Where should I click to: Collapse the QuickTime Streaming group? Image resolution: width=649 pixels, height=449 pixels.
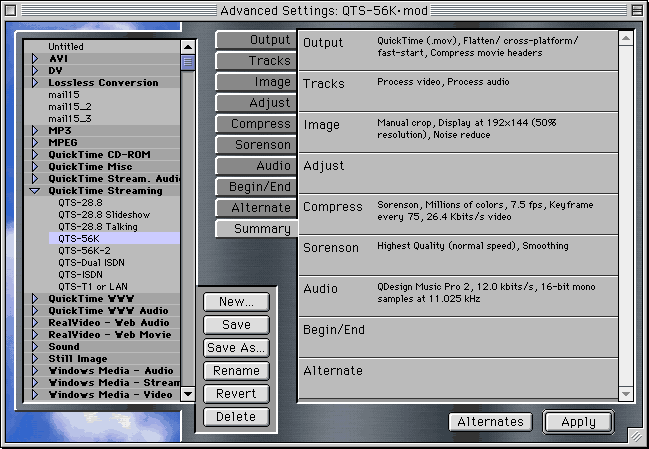click(35, 191)
